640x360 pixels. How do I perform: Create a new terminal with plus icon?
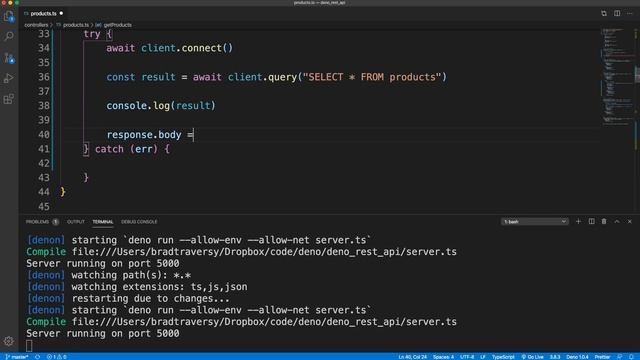tap(578, 221)
